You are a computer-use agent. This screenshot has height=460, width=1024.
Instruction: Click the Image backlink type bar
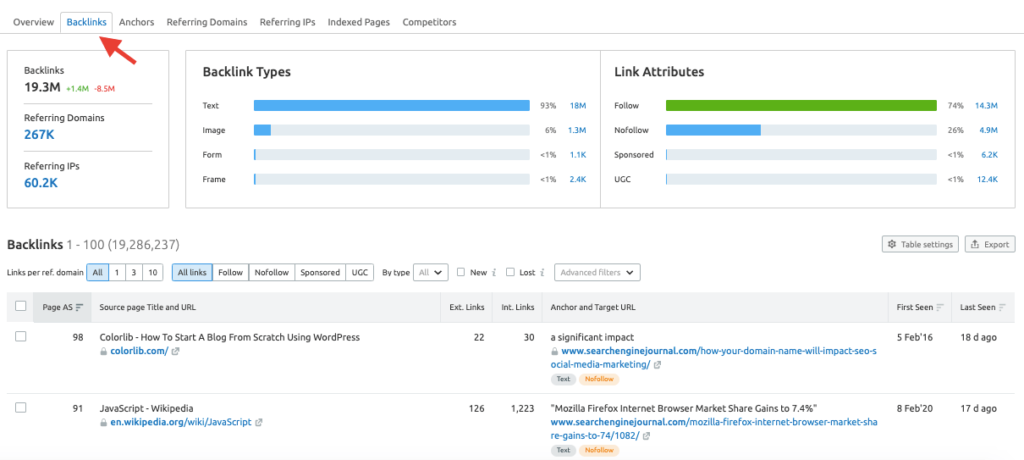tap(391, 130)
